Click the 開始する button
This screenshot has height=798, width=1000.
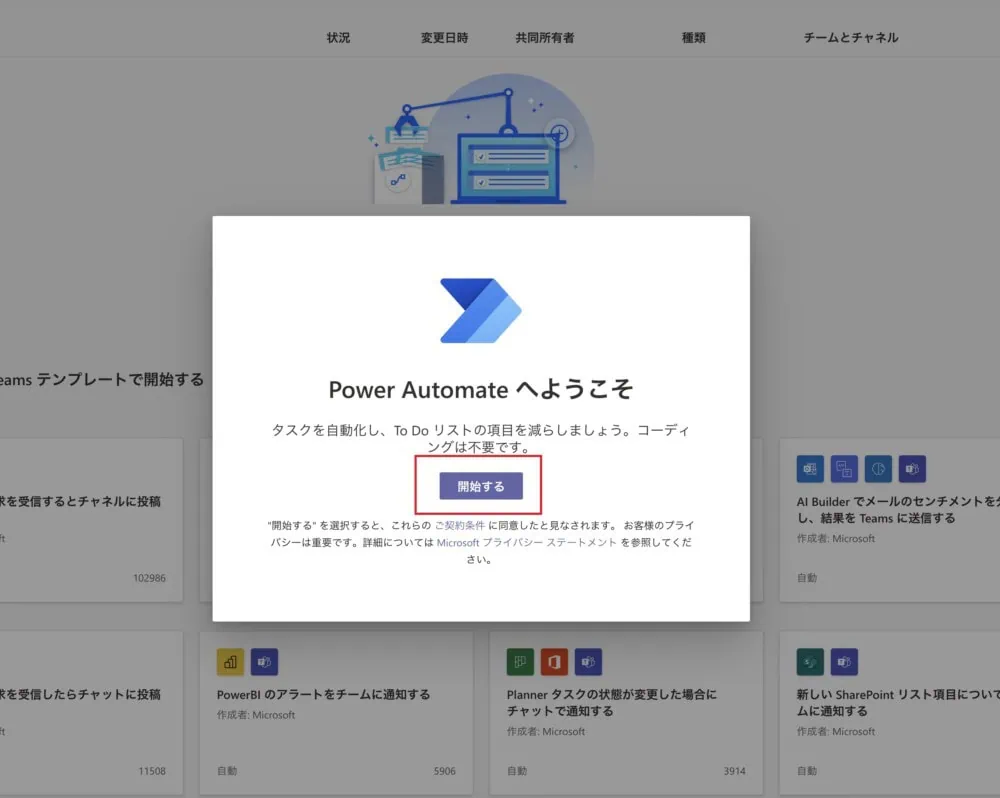(x=480, y=486)
